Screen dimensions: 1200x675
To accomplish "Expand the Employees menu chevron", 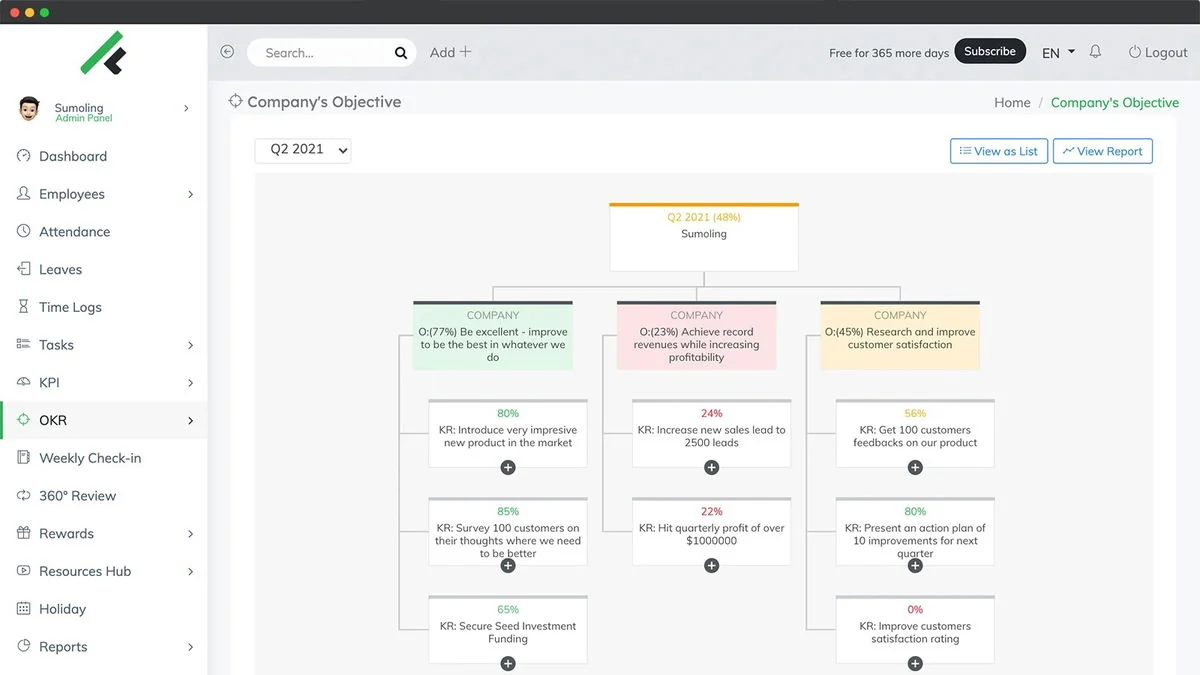I will (190, 193).
